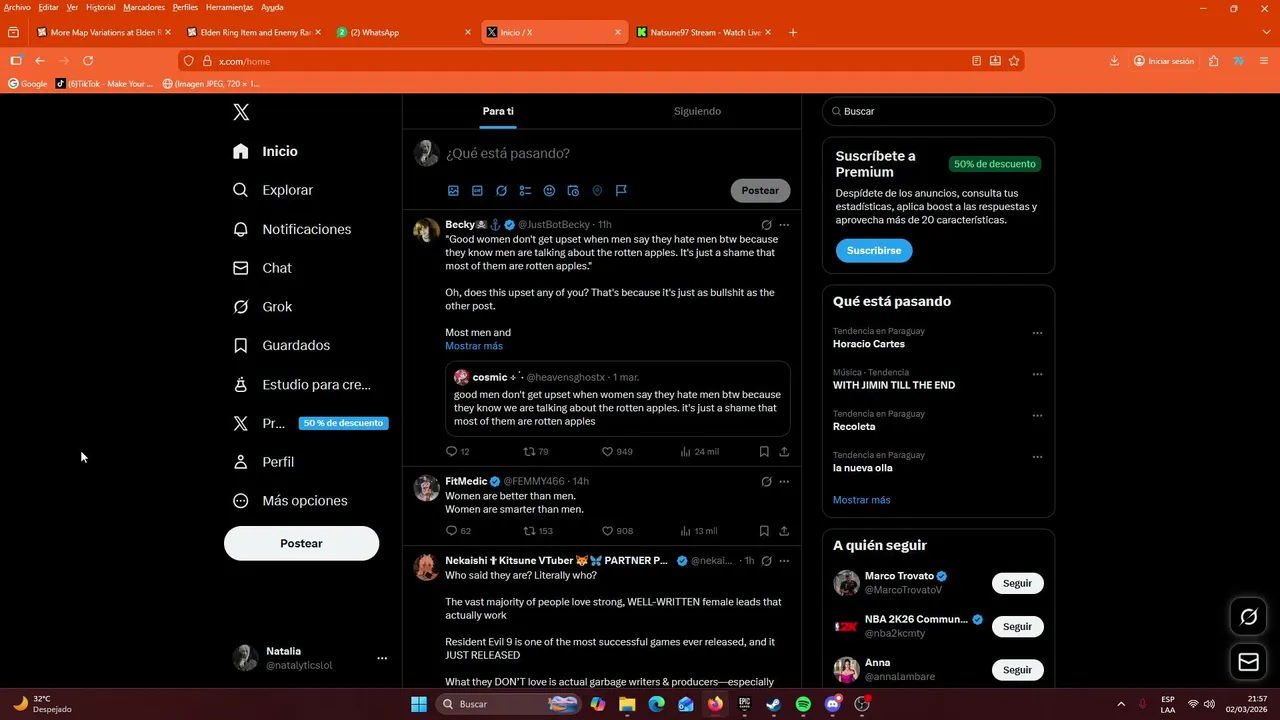
Task: Open Spotify from the taskbar
Action: [x=803, y=704]
